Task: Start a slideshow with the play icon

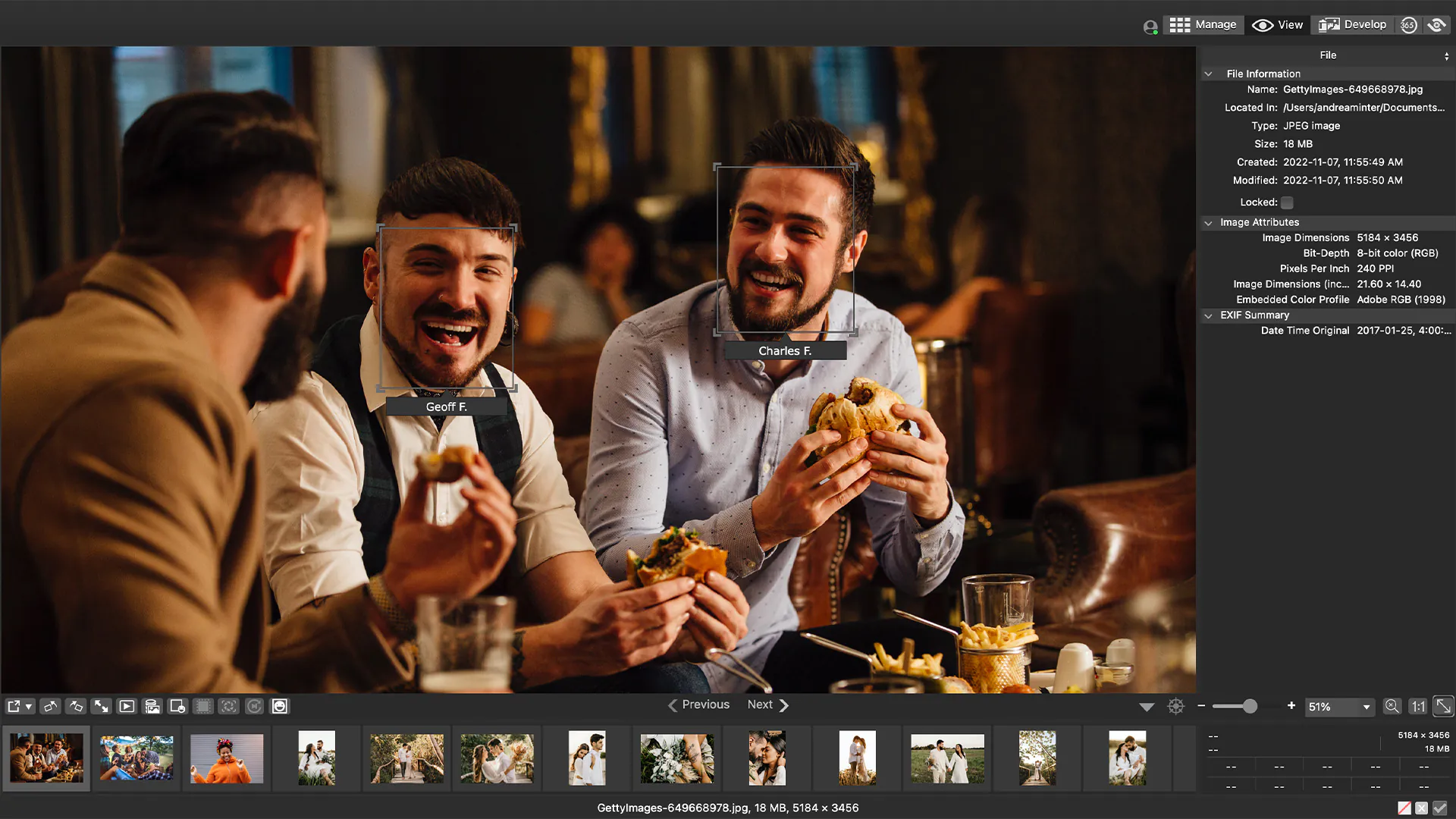Action: pos(127,706)
